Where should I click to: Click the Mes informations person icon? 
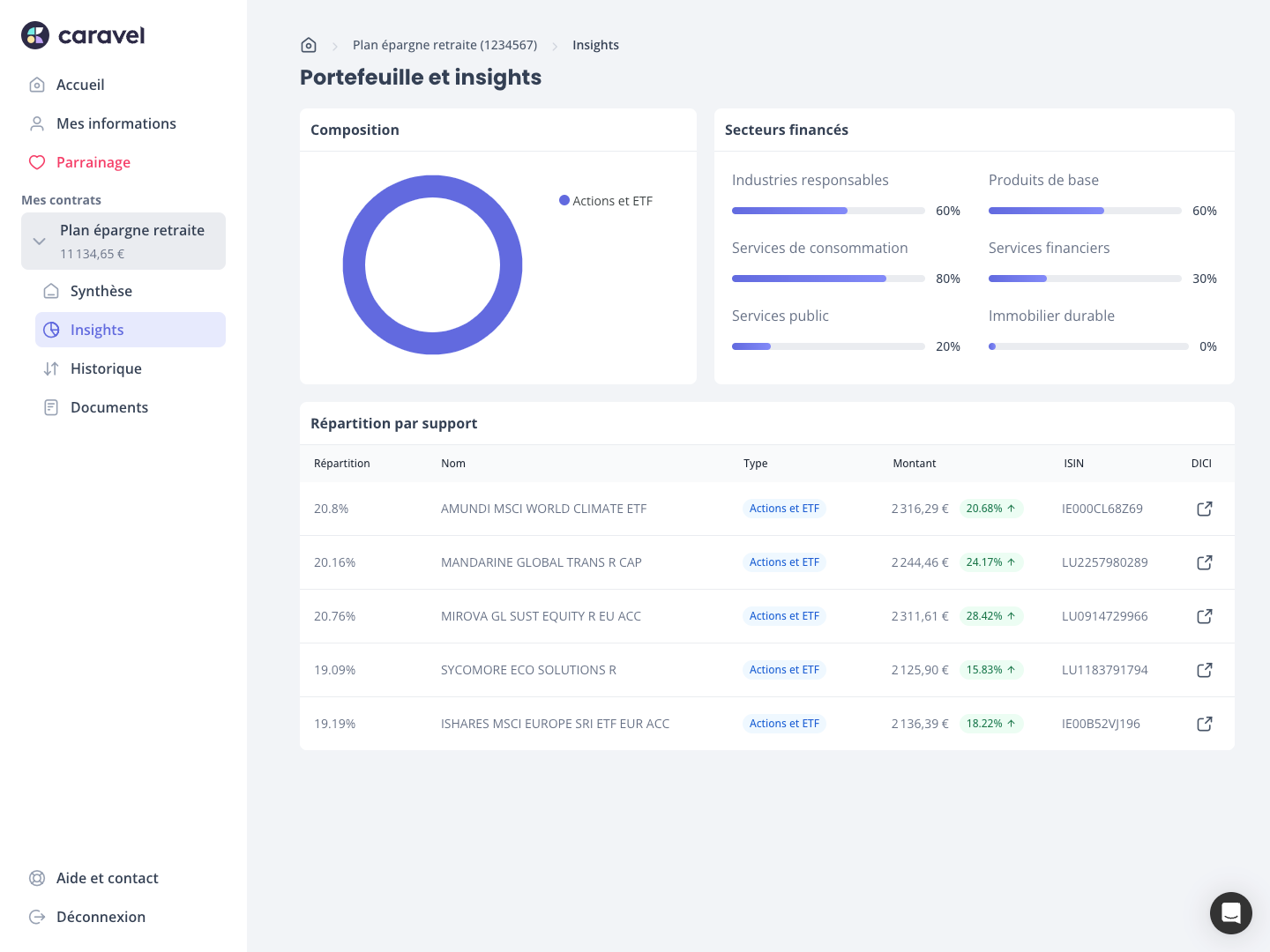tap(37, 123)
